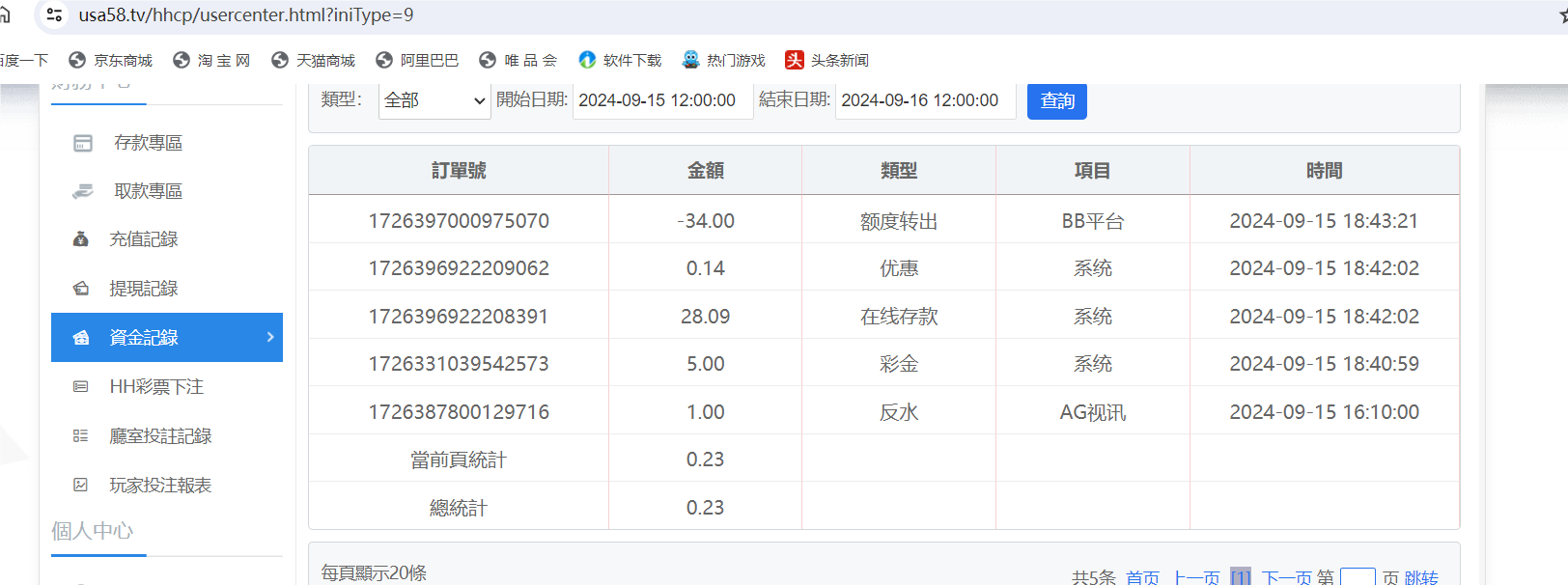Click the 存款專區 deposit icon in sidebar
1568x585 pixels.
(x=83, y=143)
